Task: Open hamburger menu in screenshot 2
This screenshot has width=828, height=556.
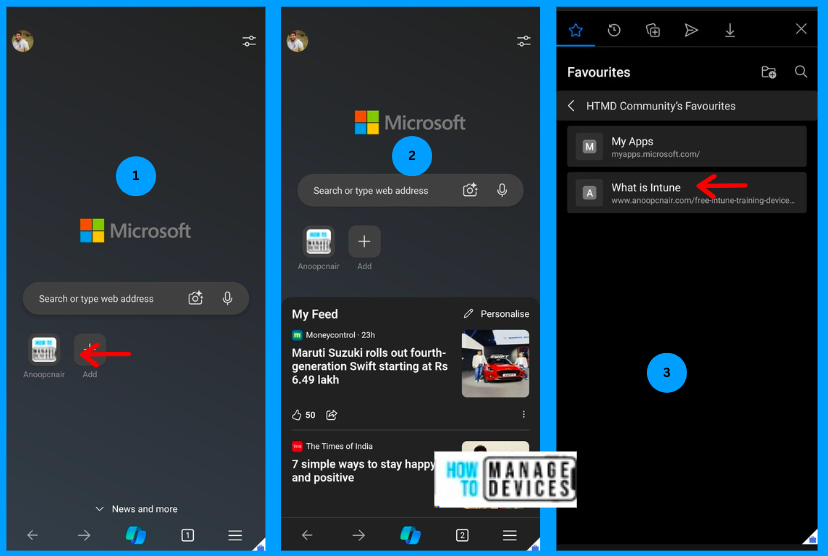Action: (510, 535)
